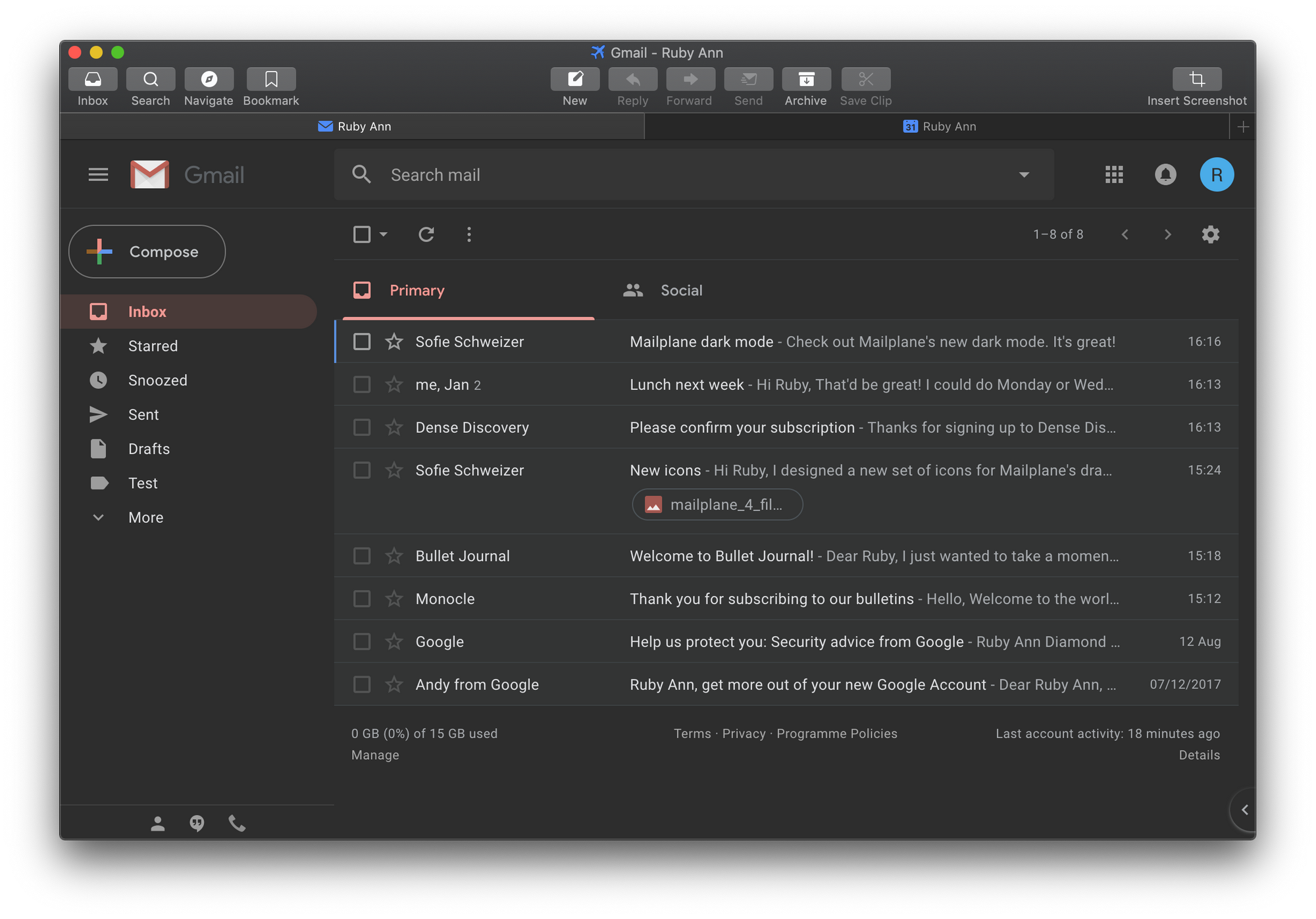Expand the side panel arrow
1316x919 pixels.
pyautogui.click(x=1244, y=810)
